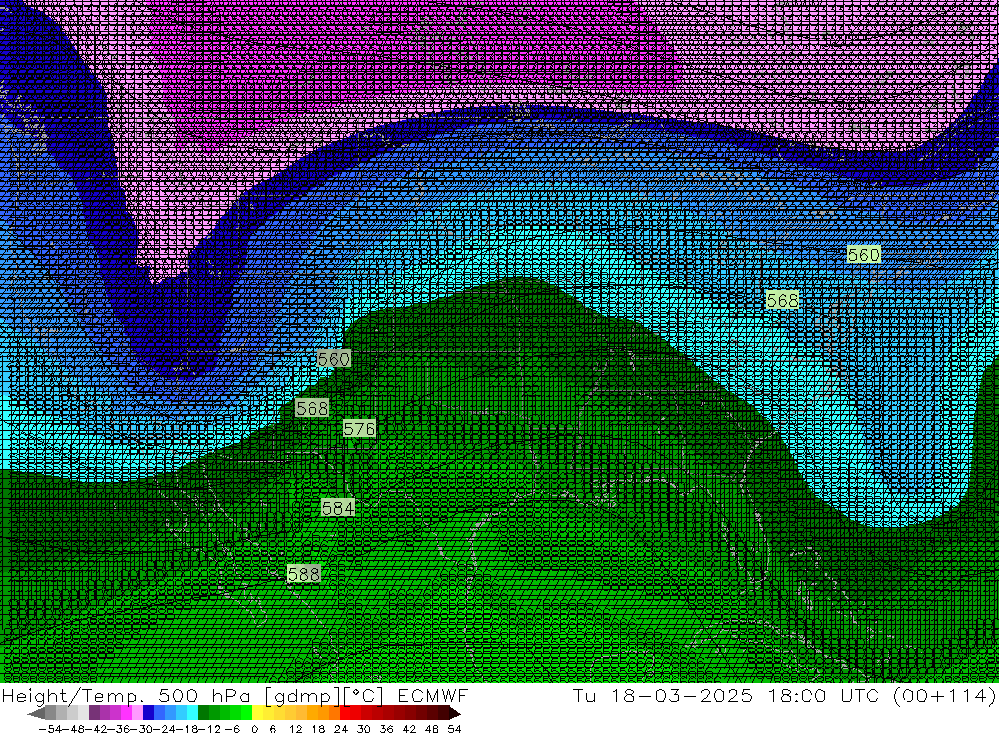The width and height of the screenshot is (1000, 733).
Task: Click the 'Height/Temp.' title text
Action: point(73,696)
